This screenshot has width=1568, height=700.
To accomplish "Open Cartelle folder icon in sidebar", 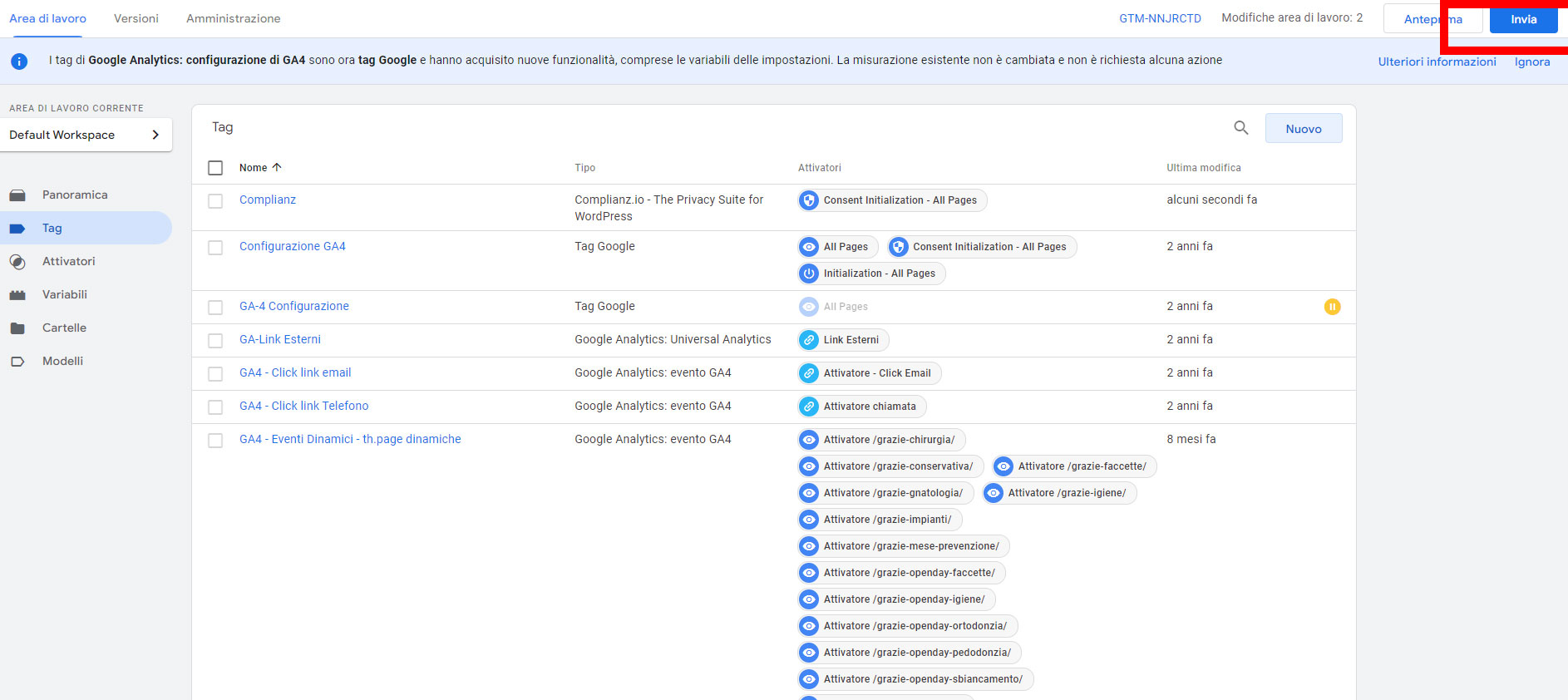I will point(17,328).
